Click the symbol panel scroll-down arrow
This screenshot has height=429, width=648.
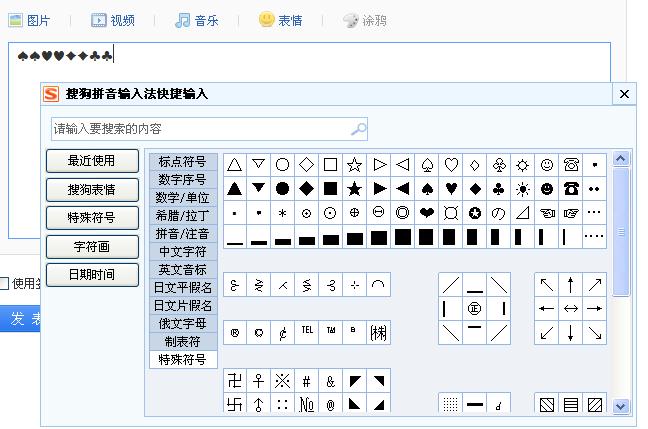click(621, 406)
